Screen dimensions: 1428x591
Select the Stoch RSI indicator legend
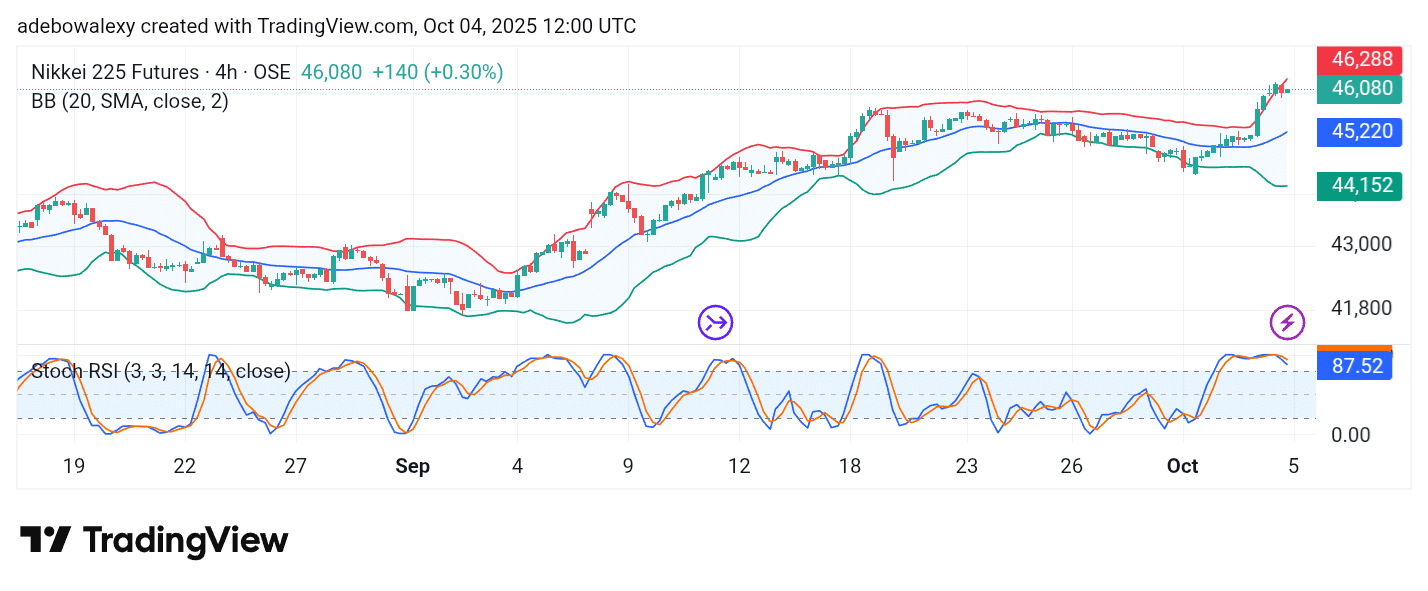coord(161,371)
